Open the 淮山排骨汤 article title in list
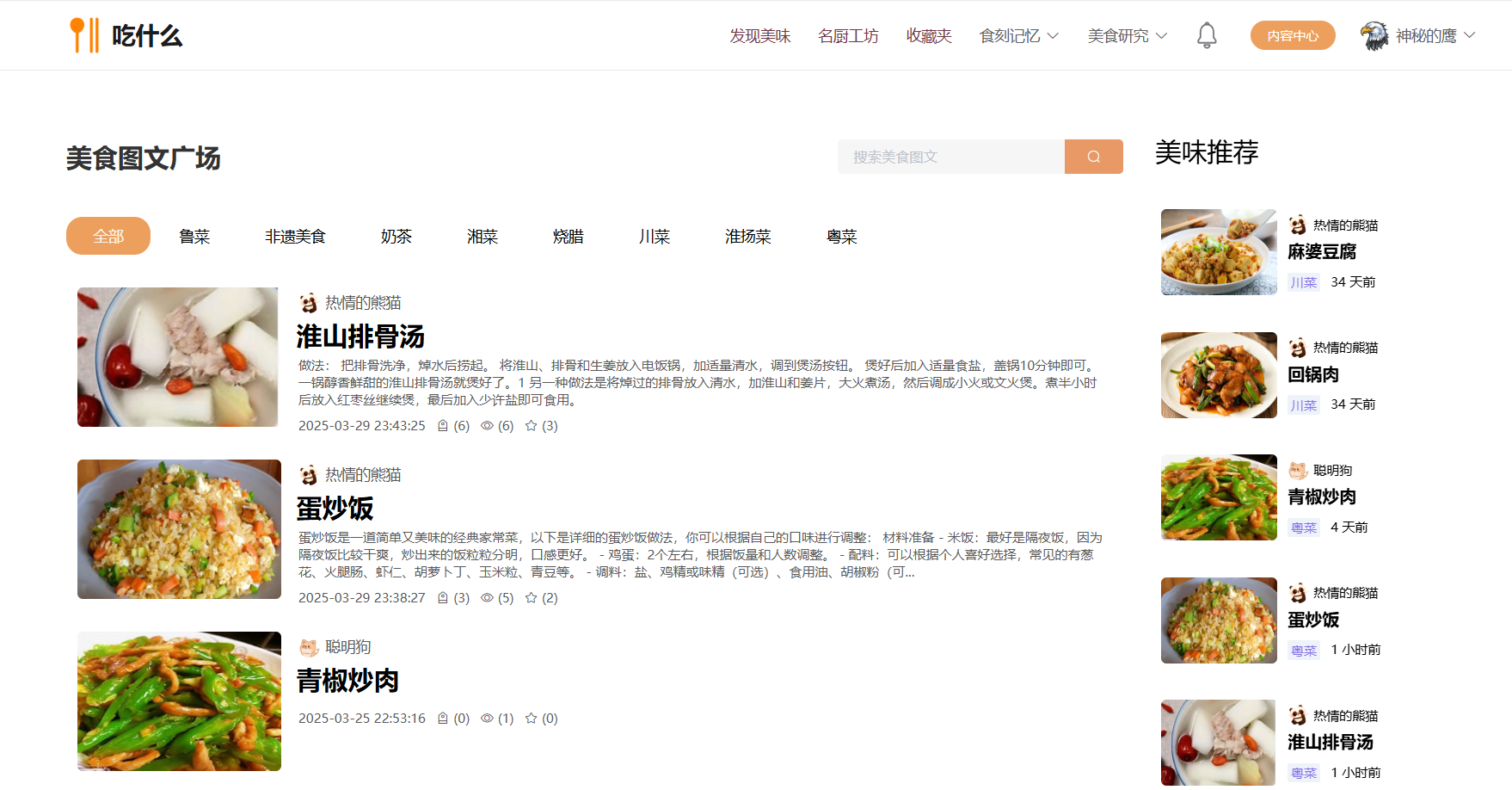Screen dimensions: 1512x790 [360, 336]
